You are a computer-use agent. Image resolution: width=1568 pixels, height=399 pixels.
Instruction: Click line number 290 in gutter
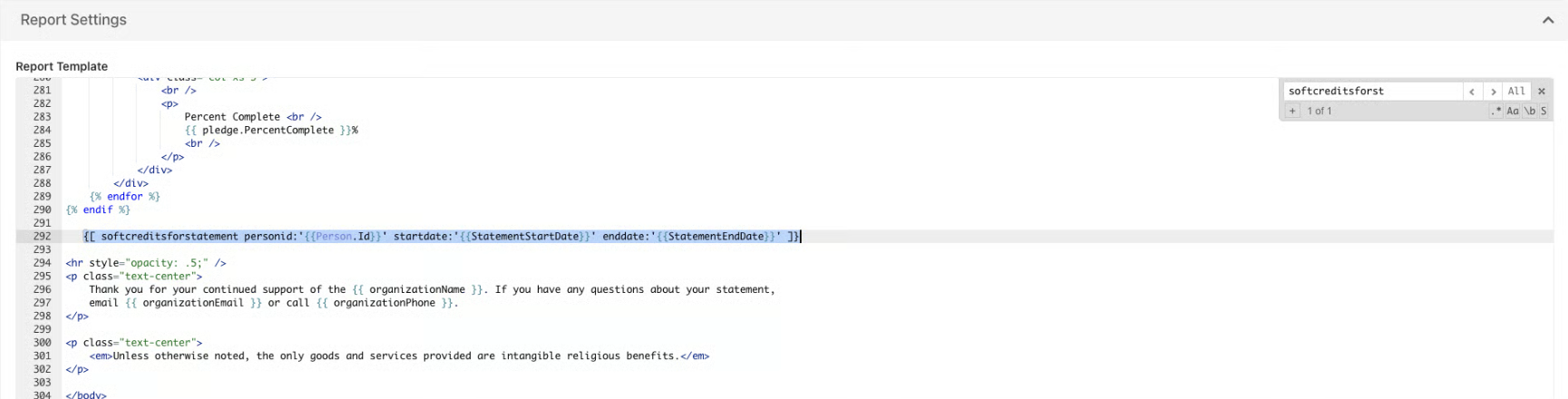click(42, 209)
